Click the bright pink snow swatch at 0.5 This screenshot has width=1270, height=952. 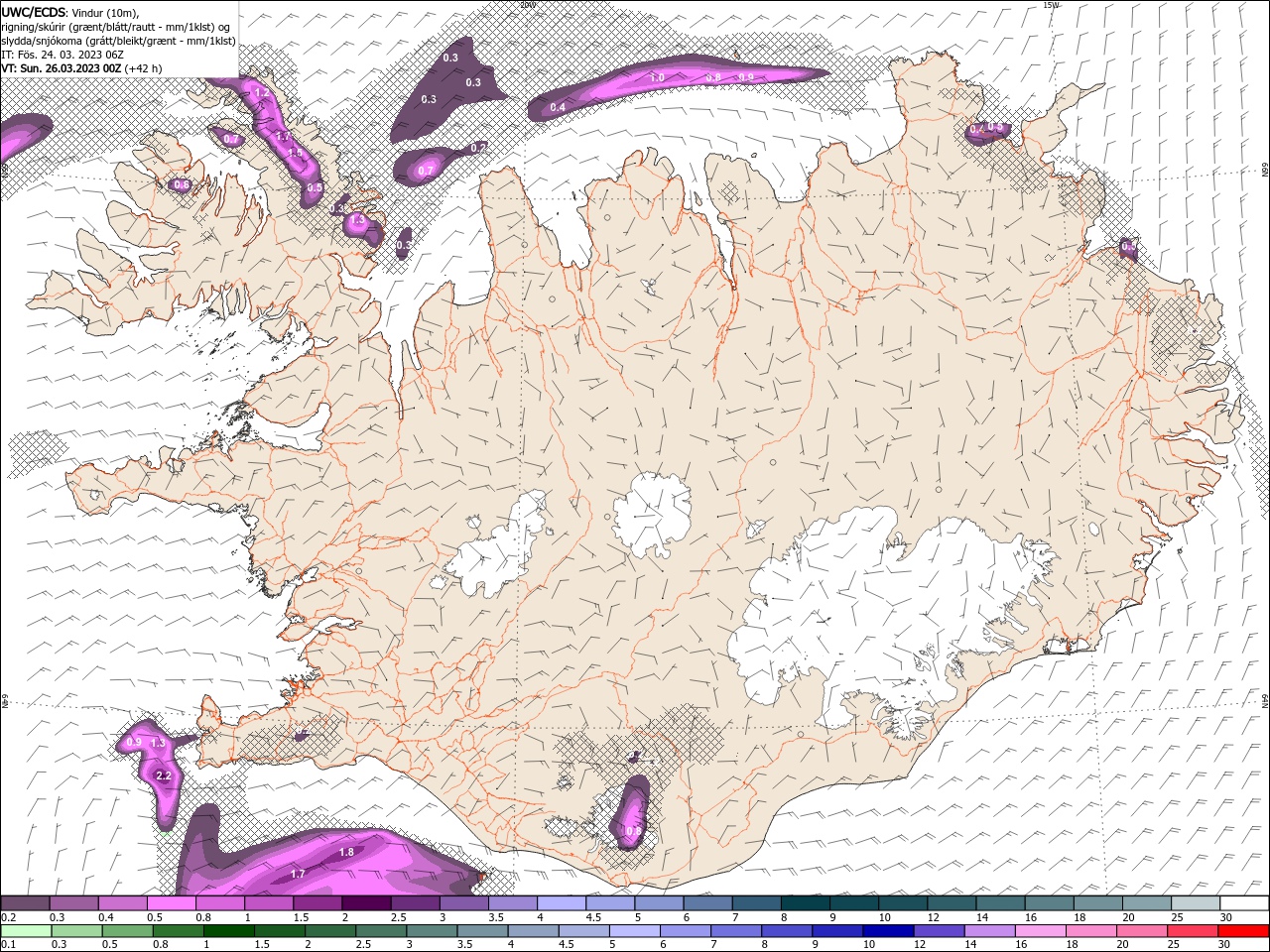(171, 903)
